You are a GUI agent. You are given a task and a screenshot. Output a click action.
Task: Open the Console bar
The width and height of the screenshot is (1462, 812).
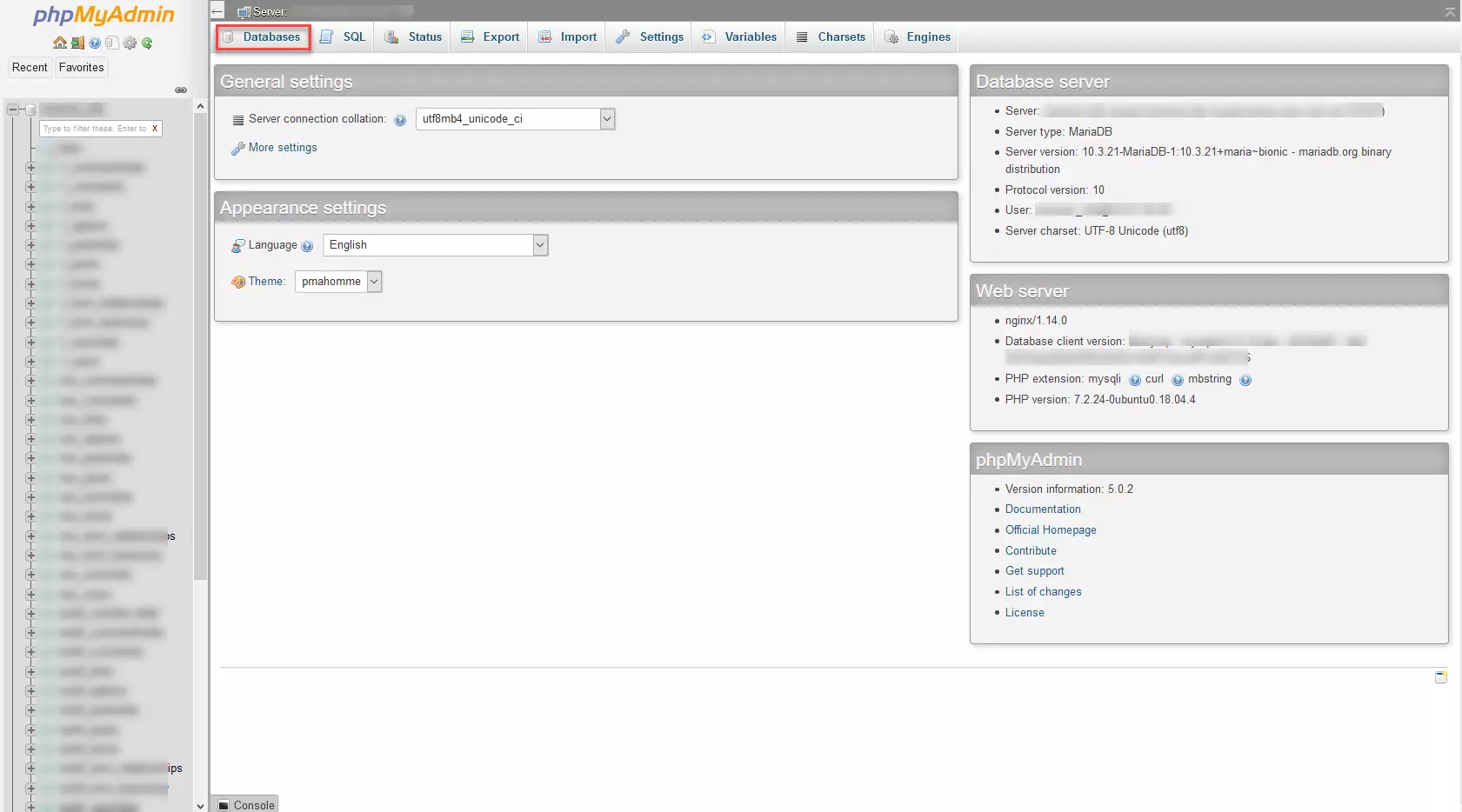[246, 804]
